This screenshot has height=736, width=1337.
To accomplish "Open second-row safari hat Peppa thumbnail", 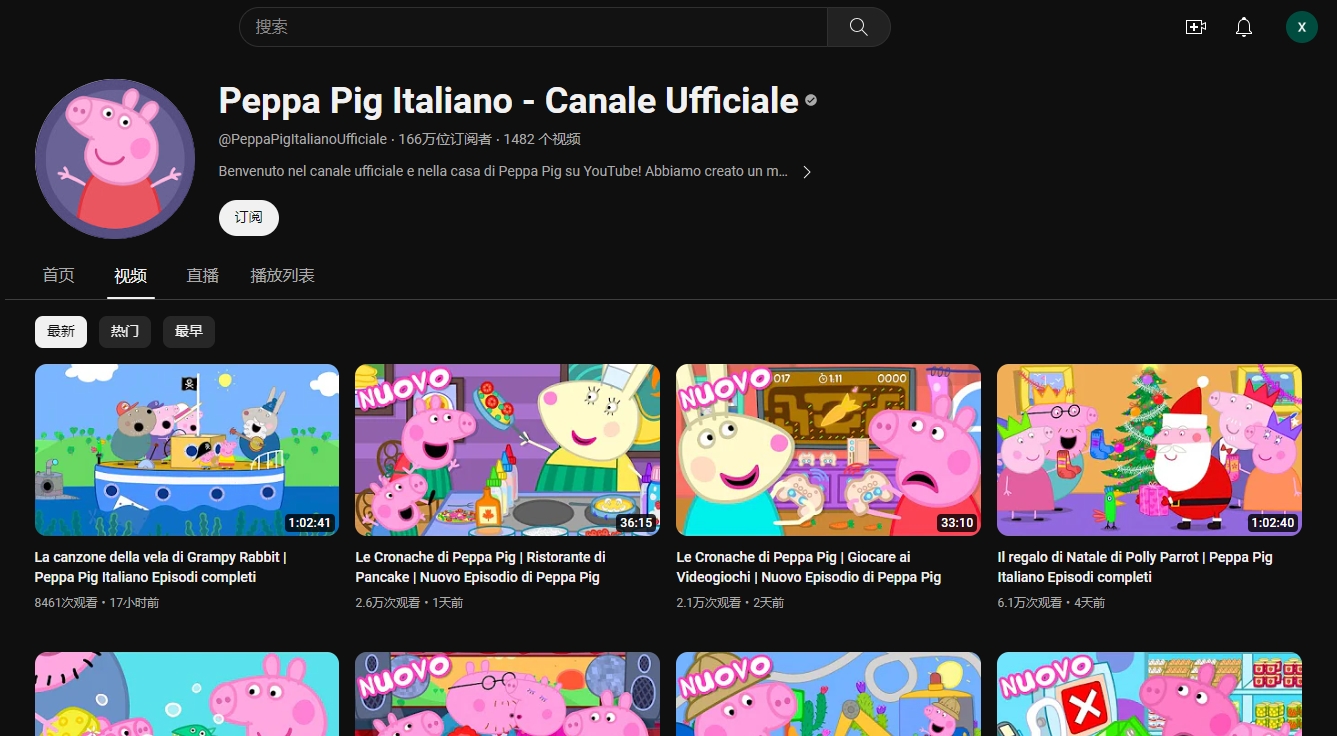I will pos(829,694).
